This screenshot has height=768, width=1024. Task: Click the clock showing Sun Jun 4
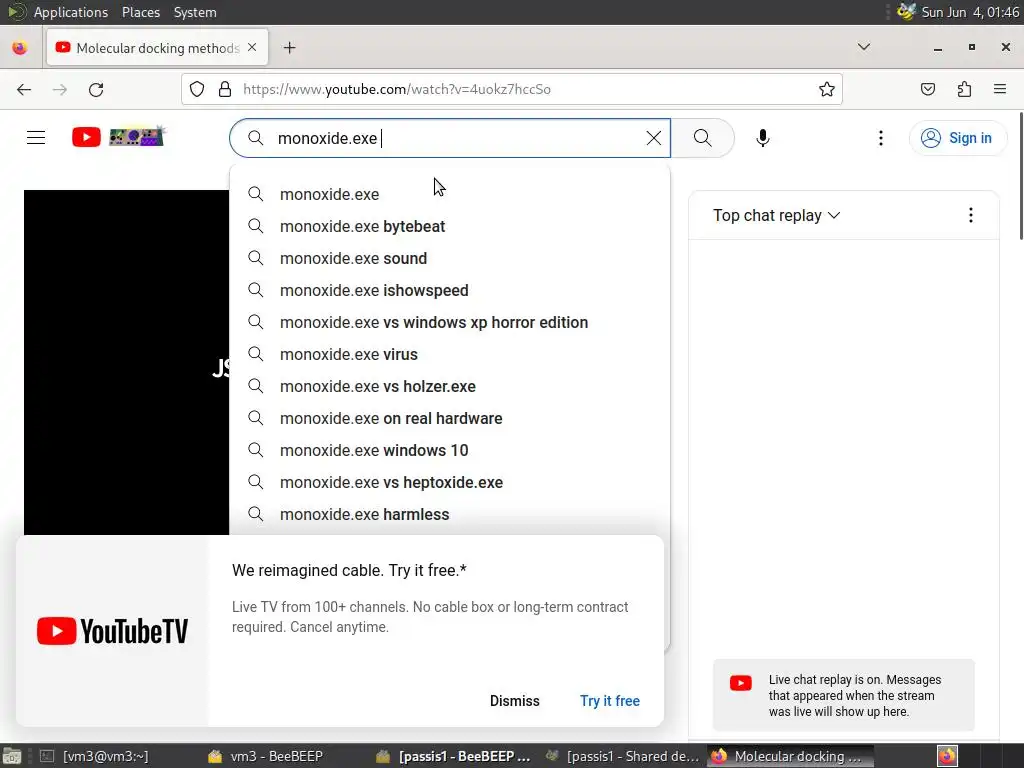[970, 12]
